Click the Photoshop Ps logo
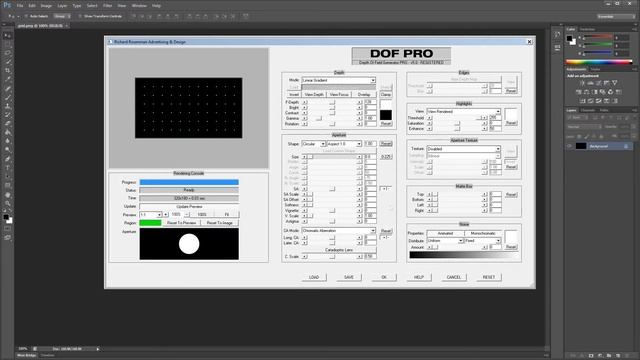640x360 pixels. click(x=7, y=5)
